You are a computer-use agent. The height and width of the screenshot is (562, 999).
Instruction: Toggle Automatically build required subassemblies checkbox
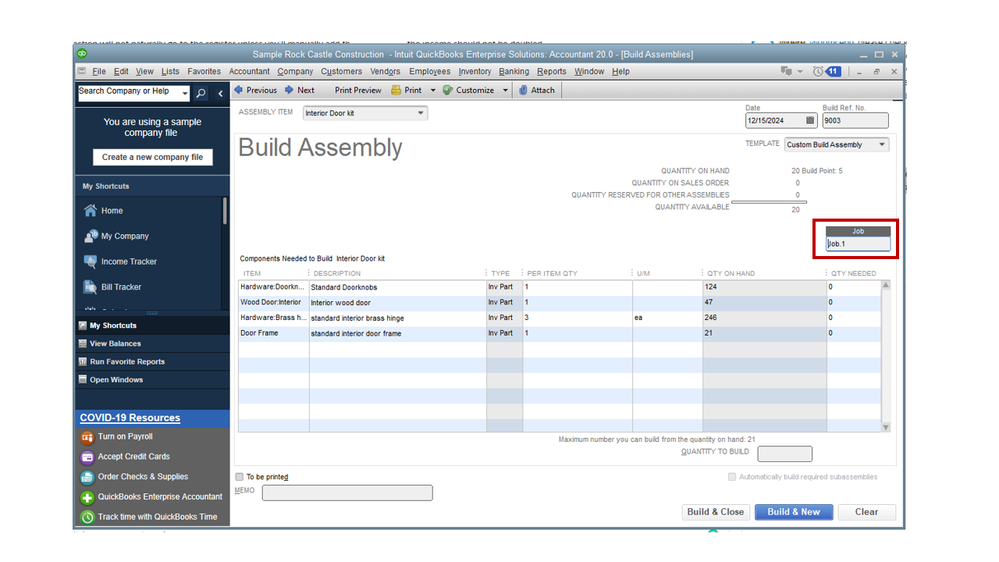(x=732, y=477)
